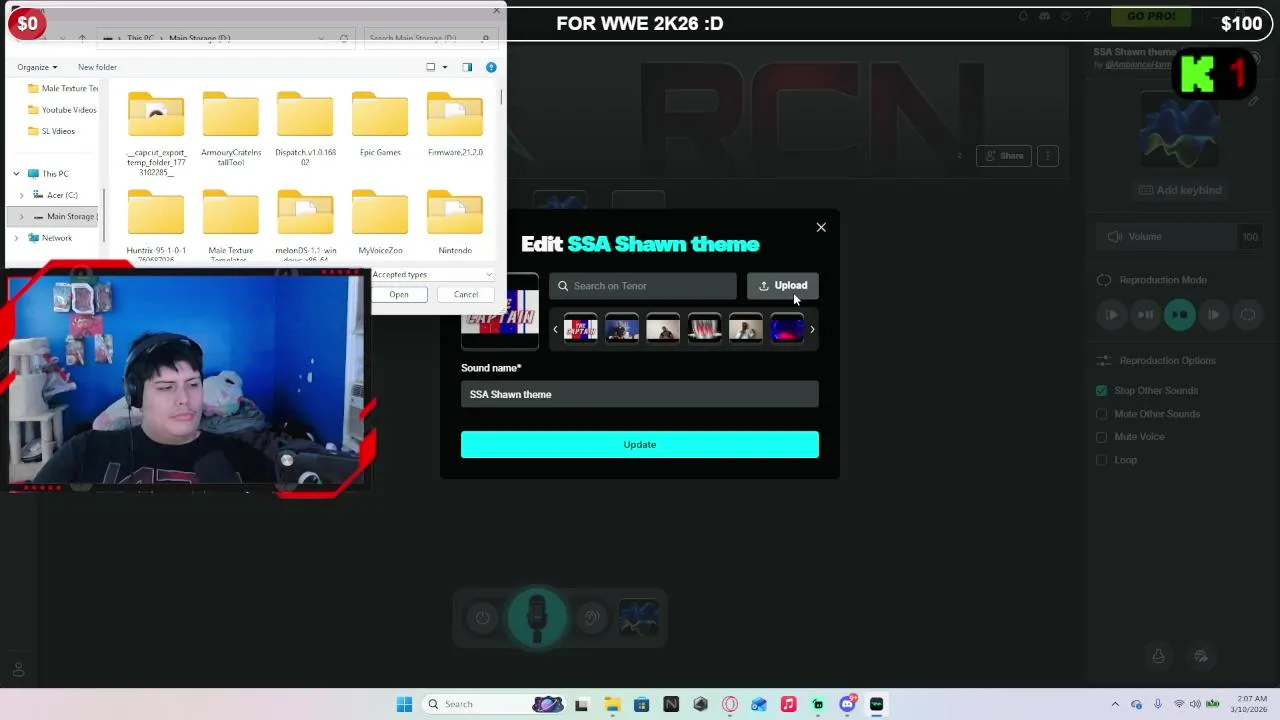Viewport: 1280px width, 720px height.
Task: Select Network in navigation pane
Action: [50, 238]
